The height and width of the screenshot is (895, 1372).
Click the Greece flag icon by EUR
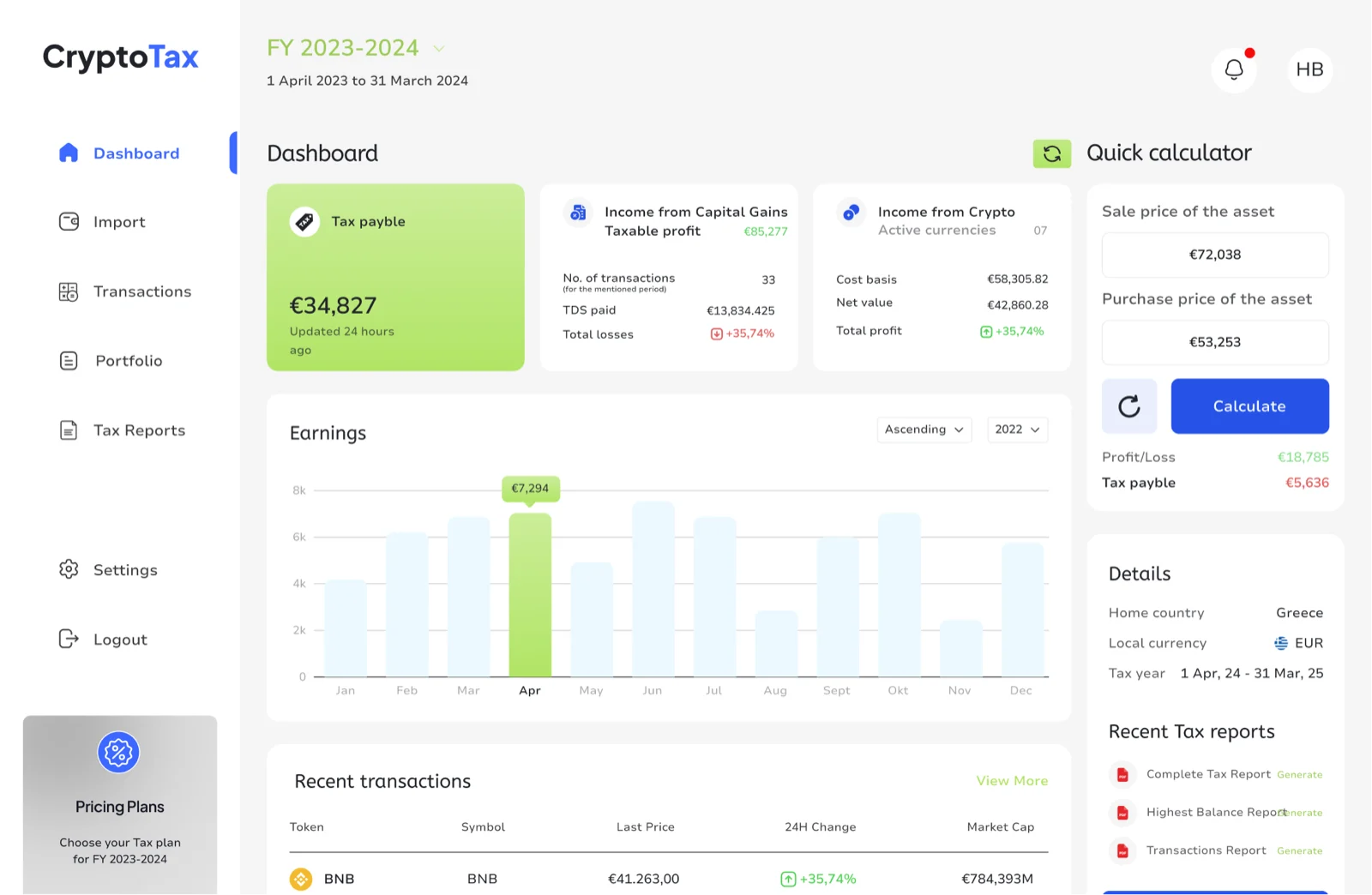(x=1281, y=643)
